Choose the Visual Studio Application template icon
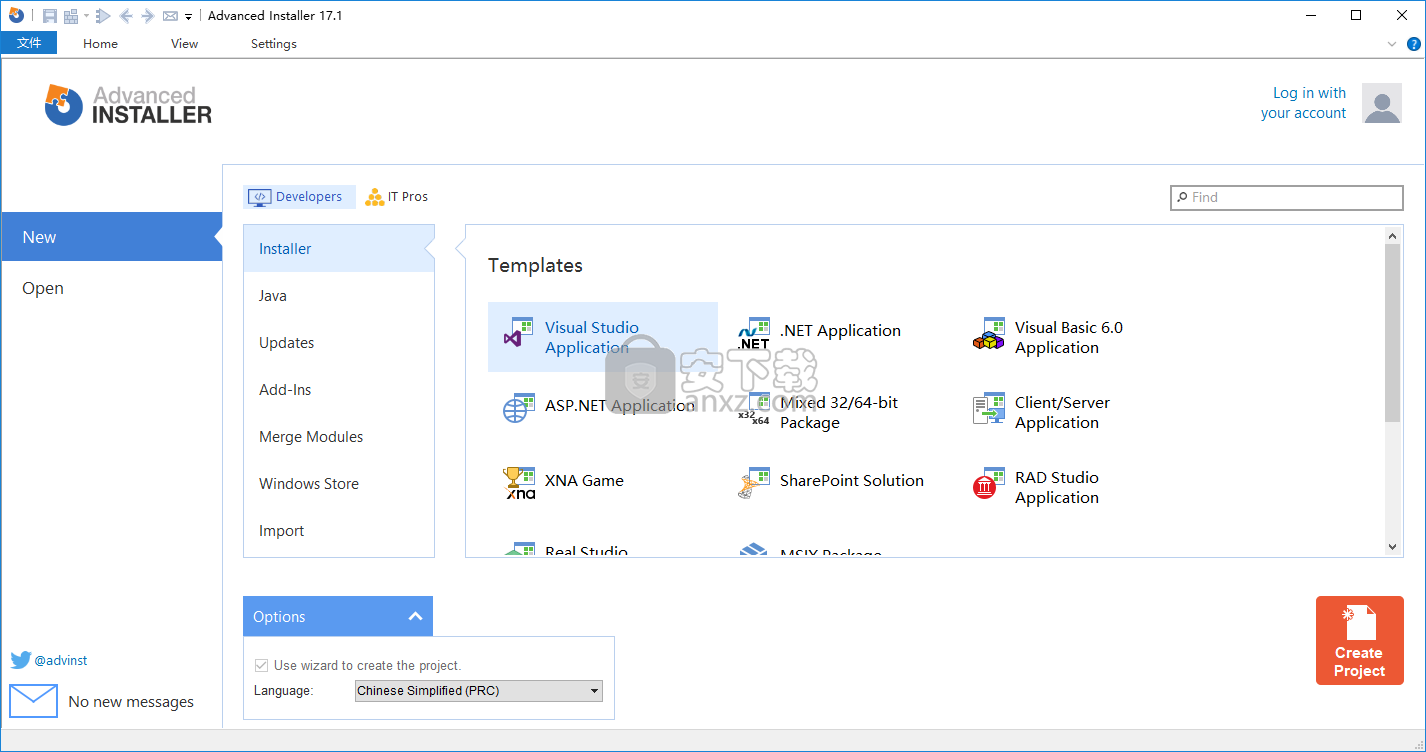Image resolution: width=1426 pixels, height=752 pixels. tap(517, 333)
